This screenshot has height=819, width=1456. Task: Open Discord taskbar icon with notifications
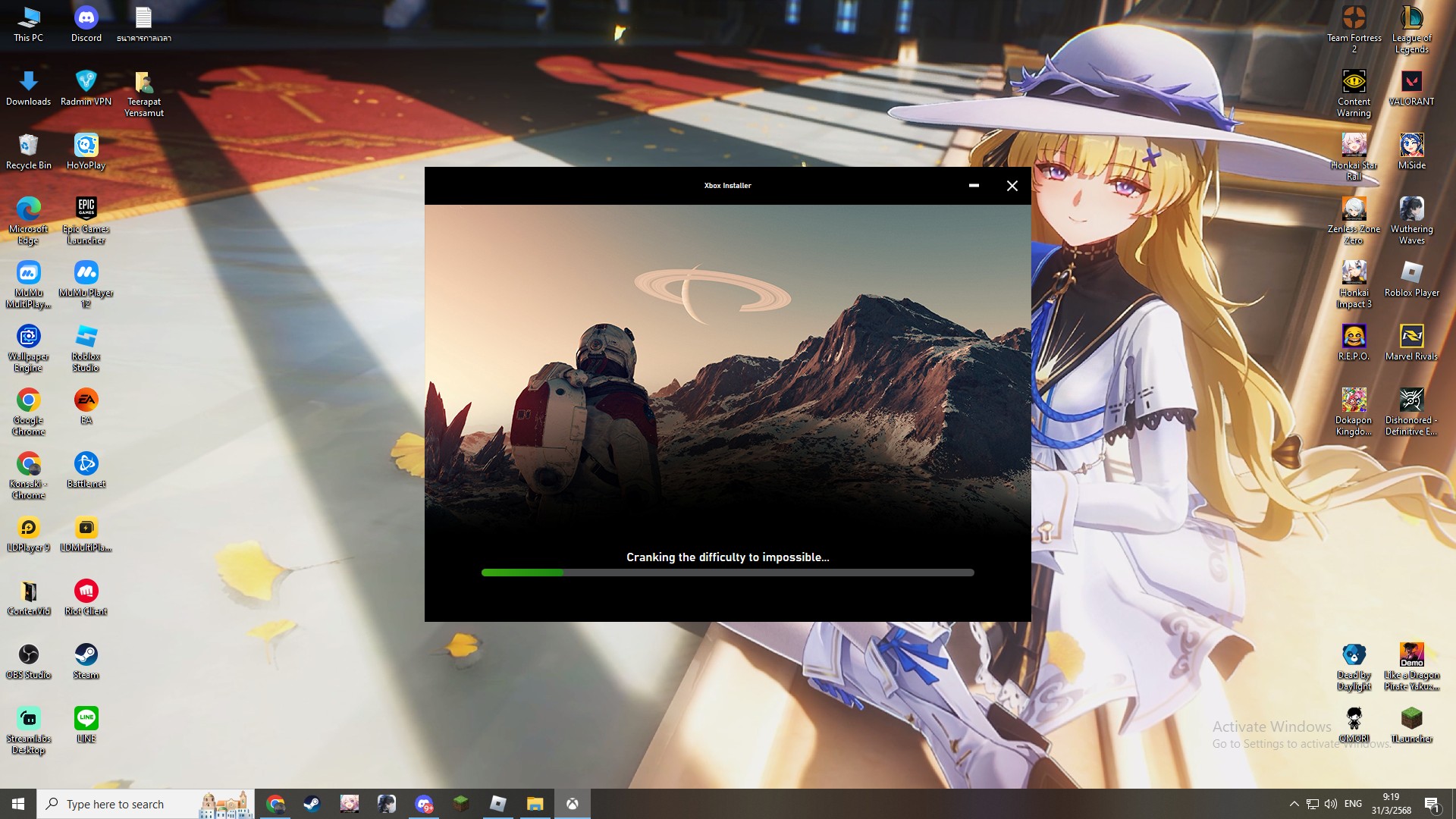[424, 804]
